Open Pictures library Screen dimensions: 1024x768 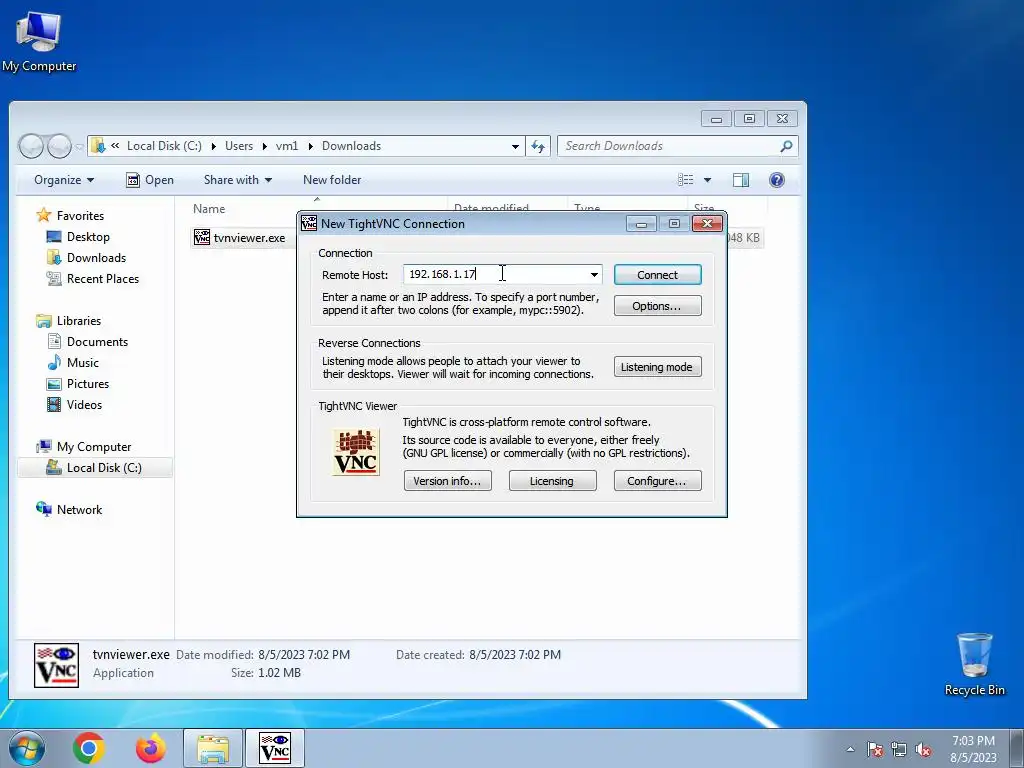point(88,383)
